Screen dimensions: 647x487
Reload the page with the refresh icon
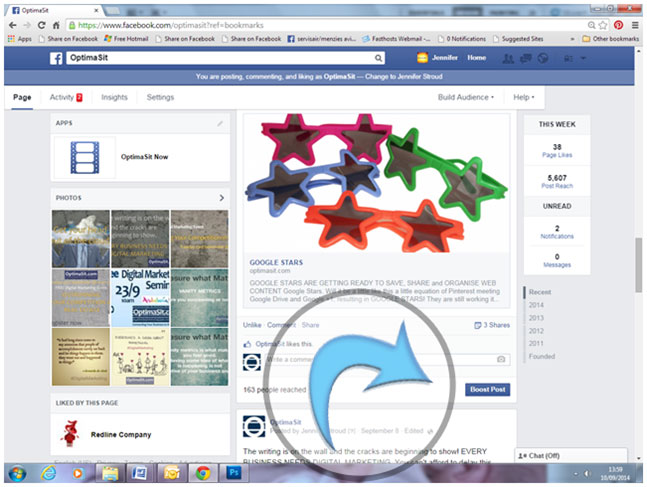click(x=41, y=25)
